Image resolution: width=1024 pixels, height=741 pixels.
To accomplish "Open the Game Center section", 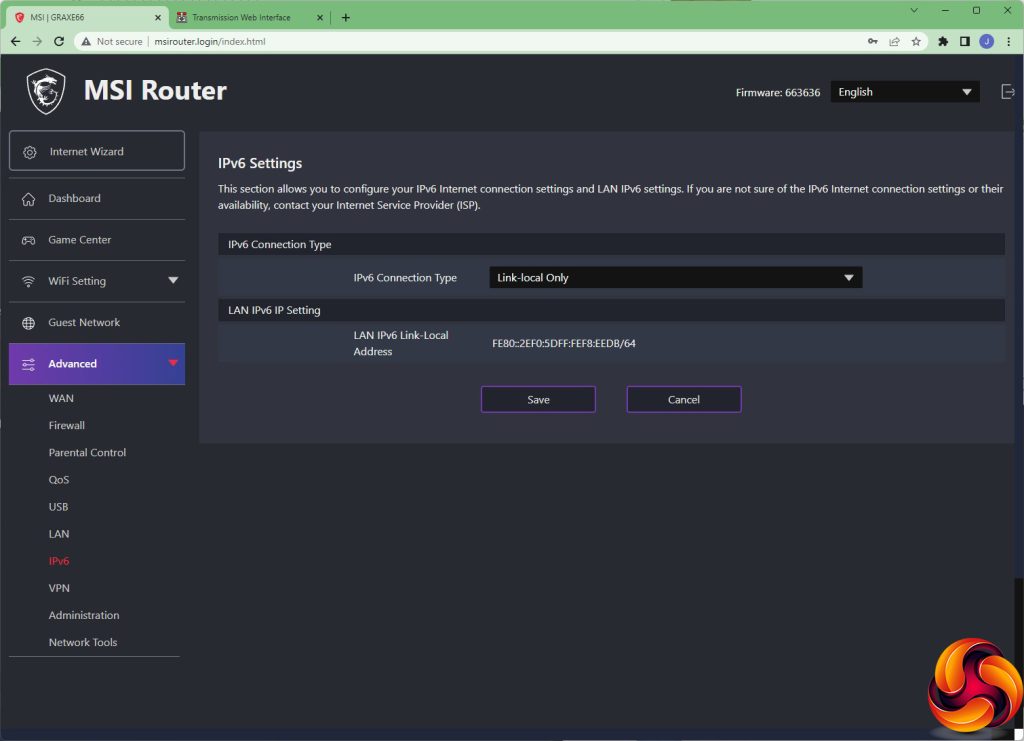I will (x=97, y=240).
